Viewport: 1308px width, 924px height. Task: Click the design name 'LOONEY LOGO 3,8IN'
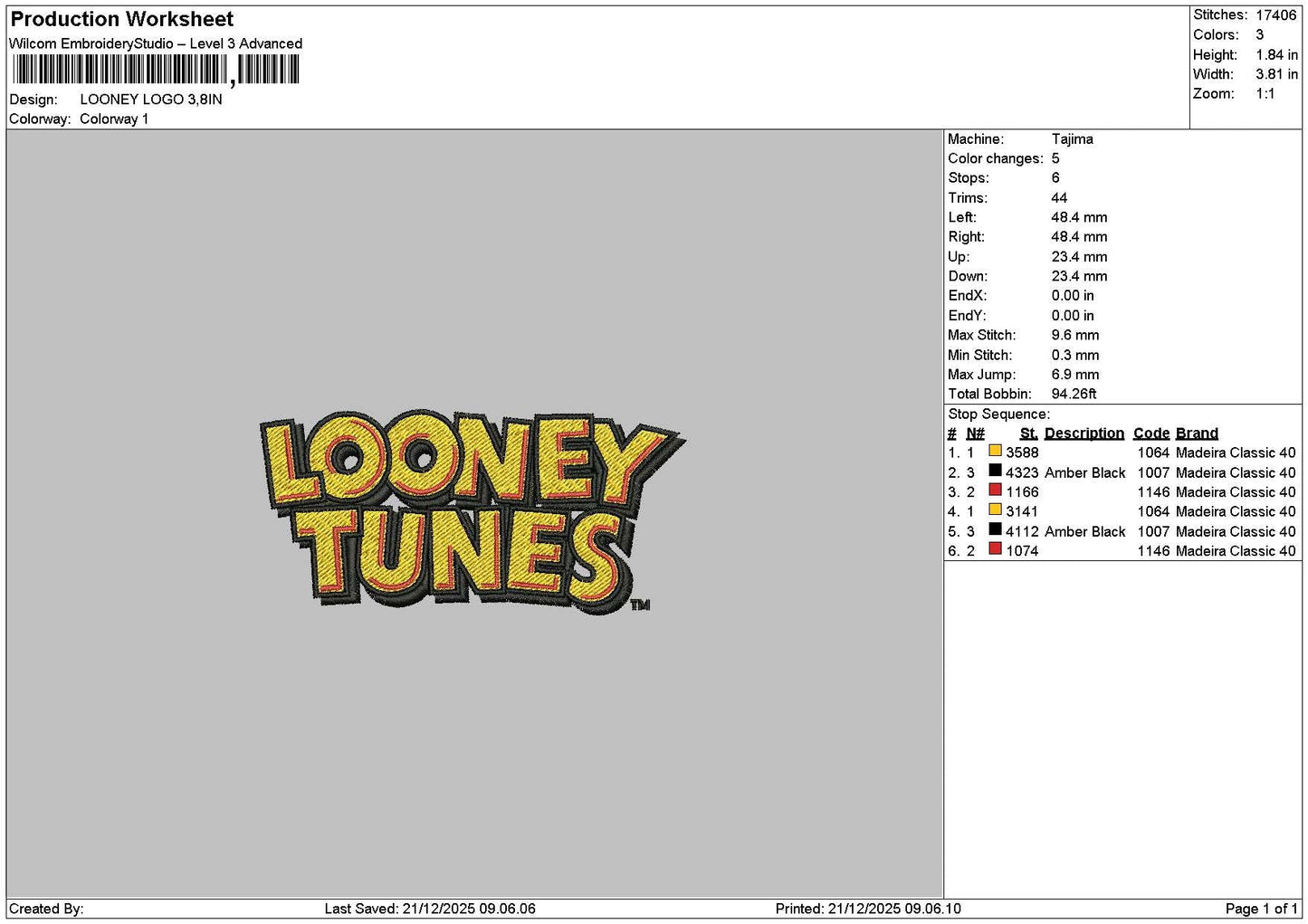151,100
